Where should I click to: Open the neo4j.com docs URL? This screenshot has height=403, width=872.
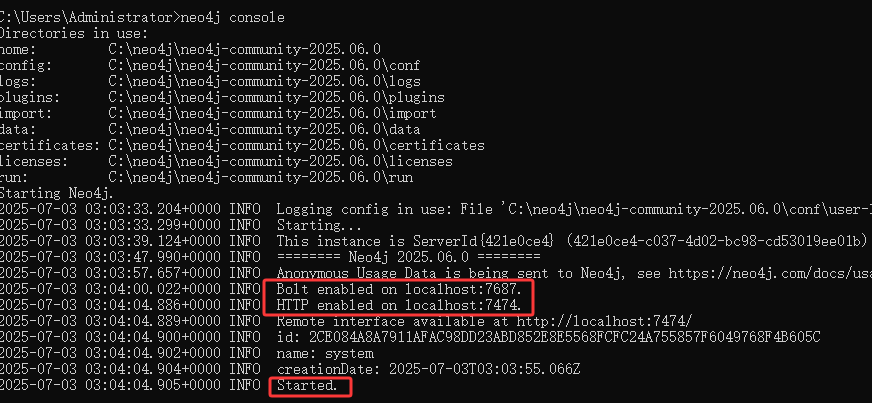coord(770,274)
